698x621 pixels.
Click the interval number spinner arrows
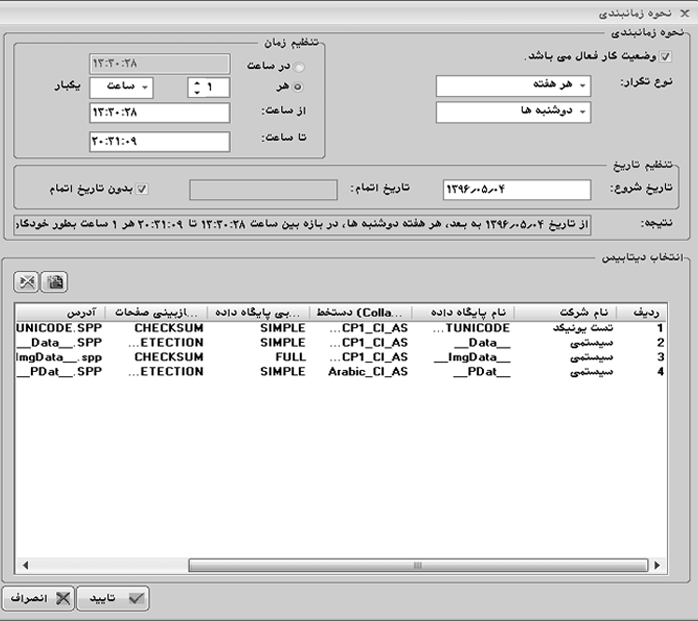[x=196, y=88]
